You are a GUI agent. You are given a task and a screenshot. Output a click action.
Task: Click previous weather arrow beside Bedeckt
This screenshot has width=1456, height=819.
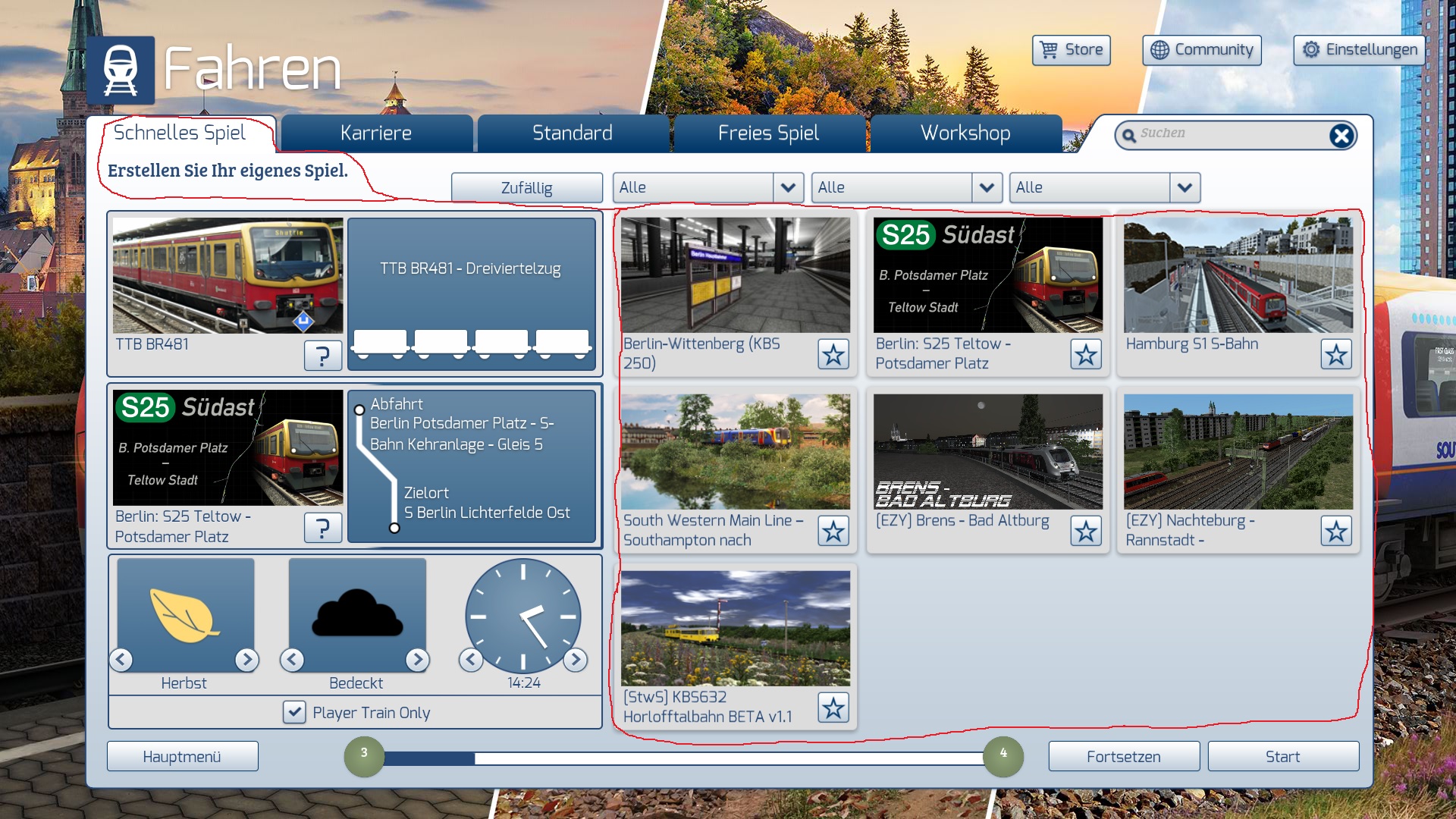[x=293, y=660]
